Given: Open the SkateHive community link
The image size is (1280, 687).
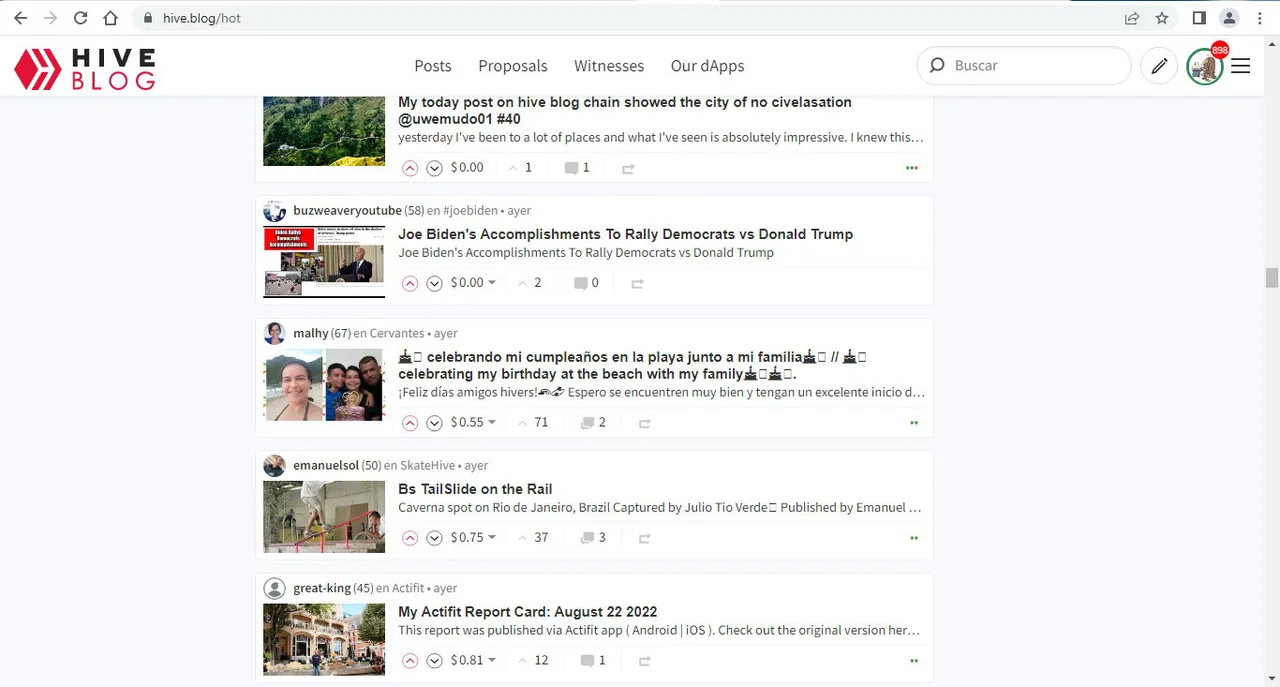Looking at the screenshot, I should pos(427,466).
